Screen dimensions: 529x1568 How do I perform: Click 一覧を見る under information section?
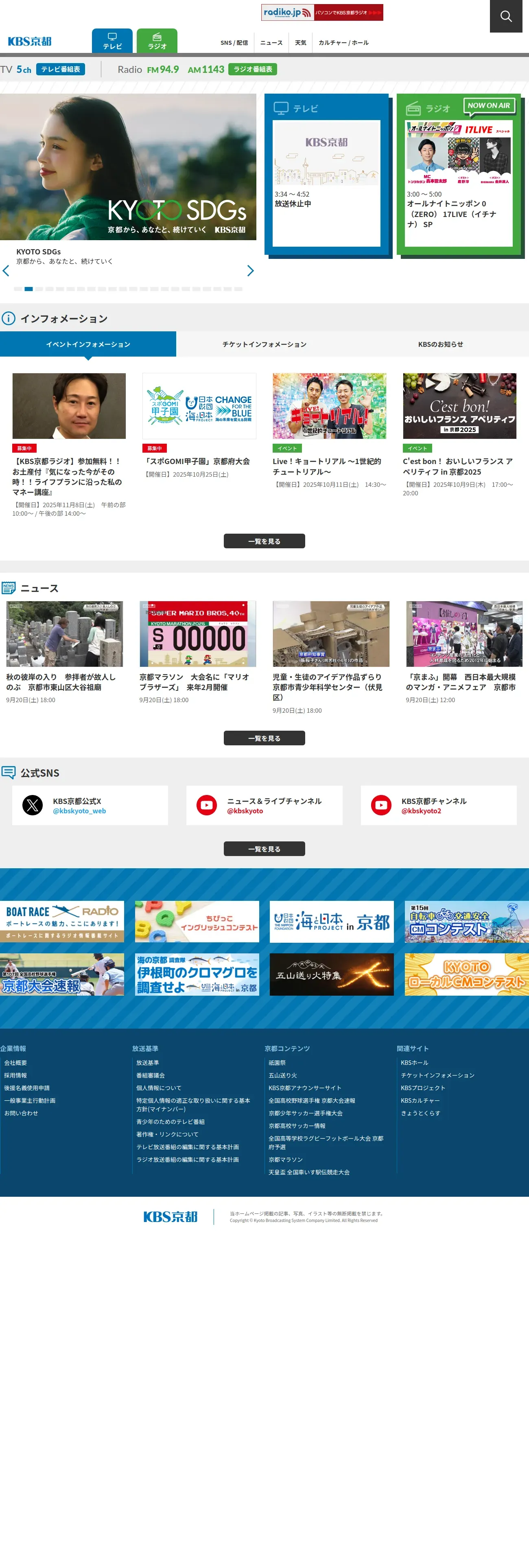coord(264,541)
